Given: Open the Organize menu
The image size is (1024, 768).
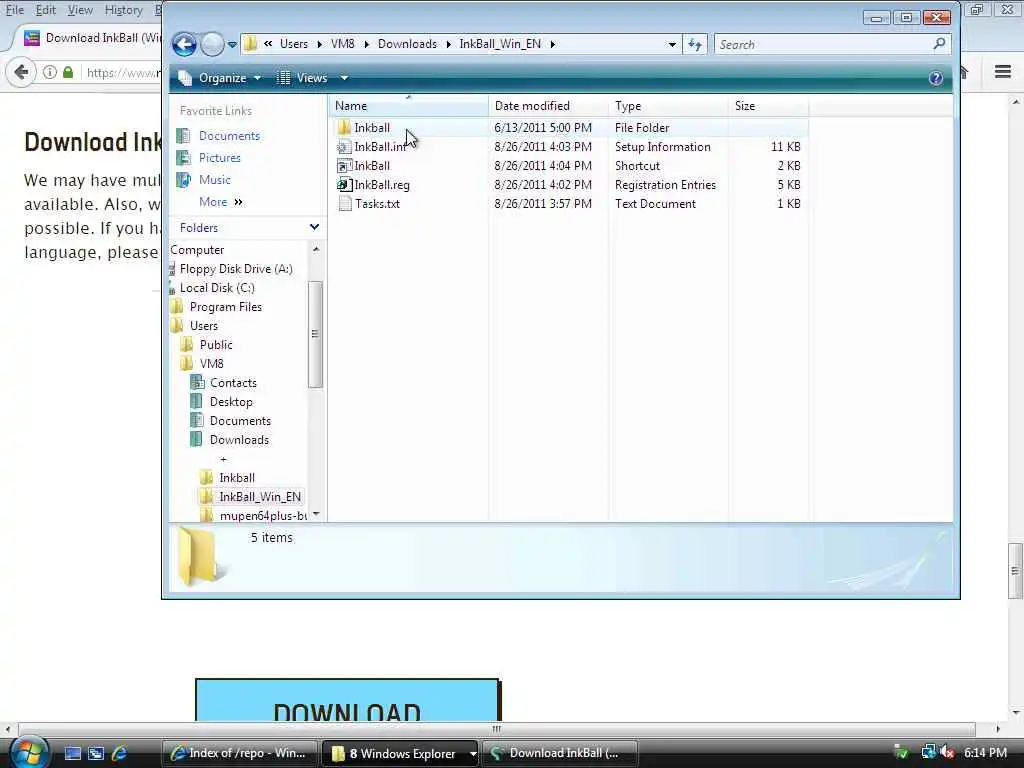Looking at the screenshot, I should [220, 78].
